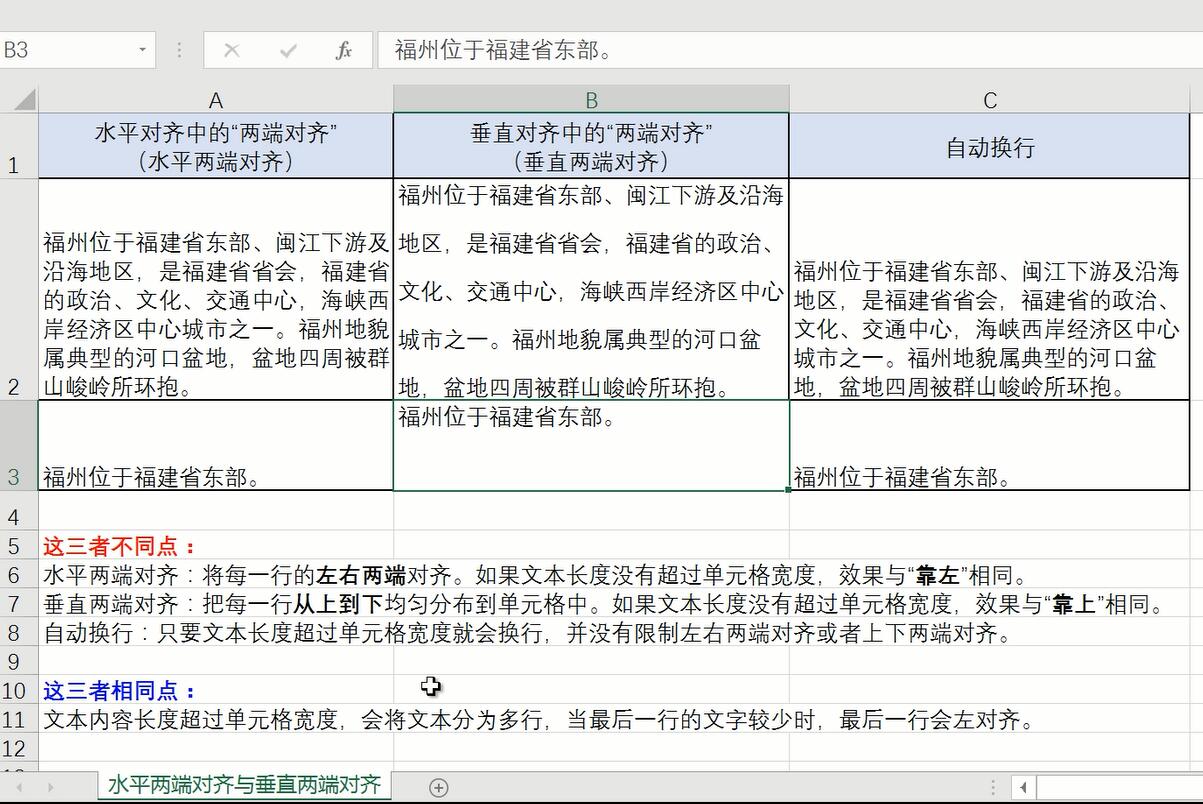
Task: Add a new sheet with plus icon
Action: (x=438, y=787)
